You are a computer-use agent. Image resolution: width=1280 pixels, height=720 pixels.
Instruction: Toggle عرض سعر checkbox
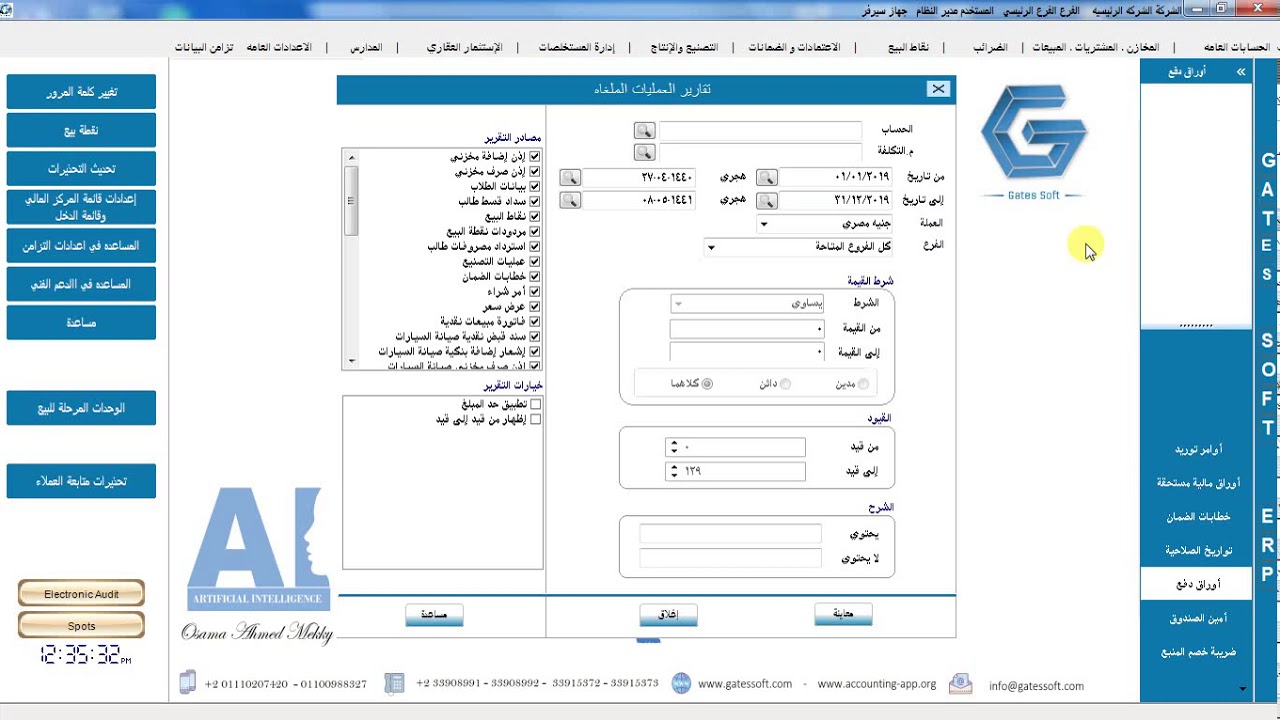pyautogui.click(x=535, y=307)
